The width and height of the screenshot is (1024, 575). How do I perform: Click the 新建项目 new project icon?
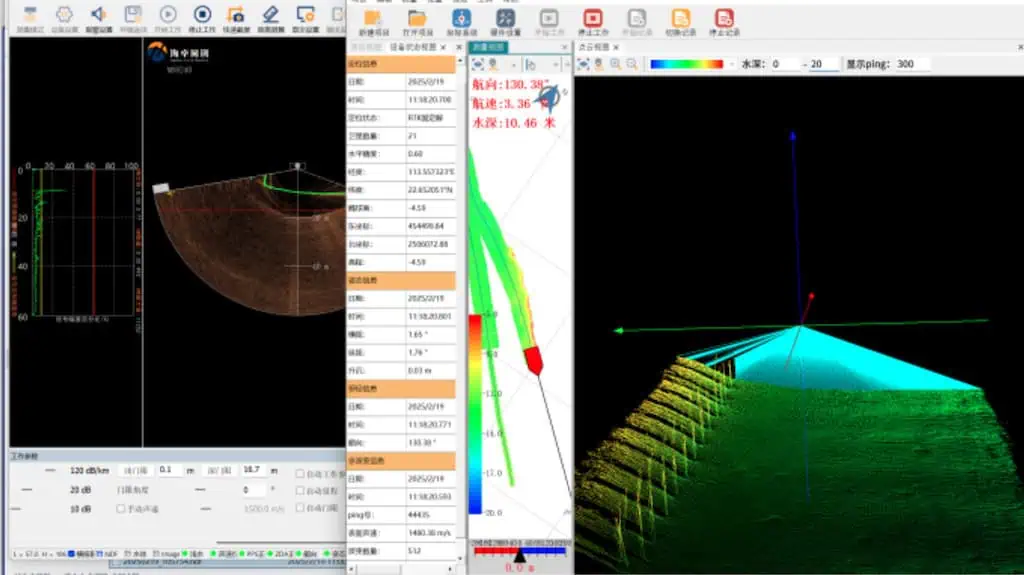[373, 19]
